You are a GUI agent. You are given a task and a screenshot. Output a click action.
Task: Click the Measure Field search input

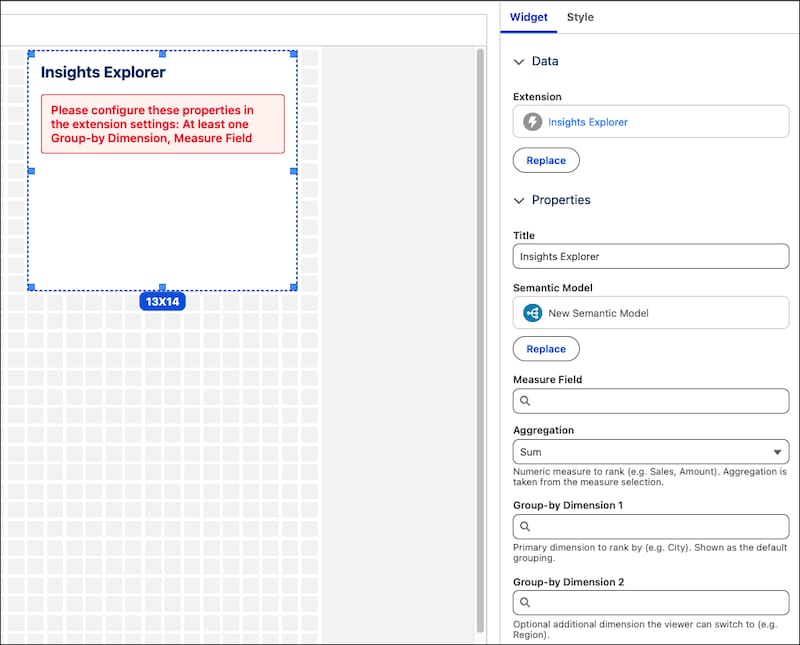[651, 401]
